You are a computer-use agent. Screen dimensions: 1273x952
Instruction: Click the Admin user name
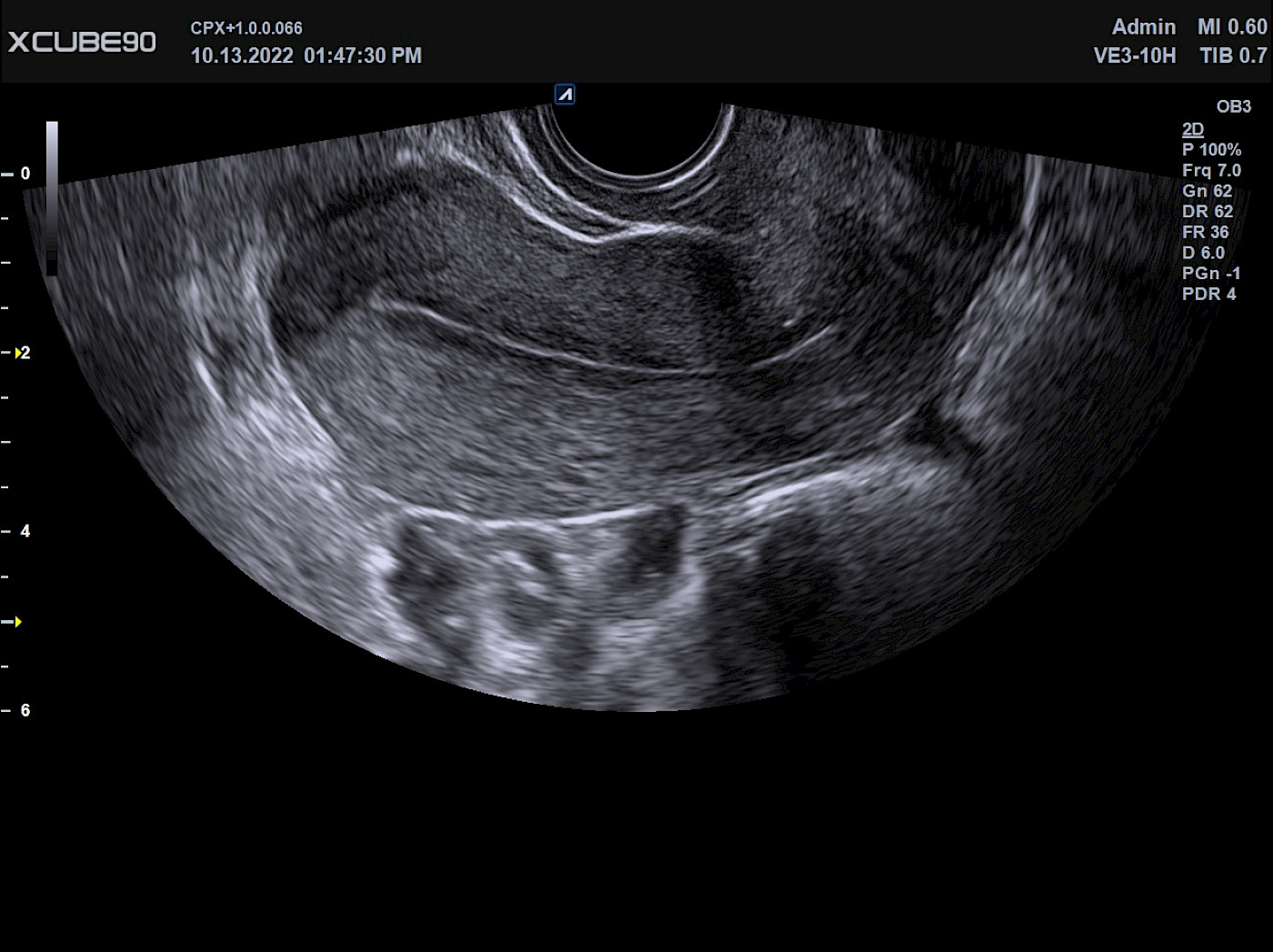pos(1143,27)
